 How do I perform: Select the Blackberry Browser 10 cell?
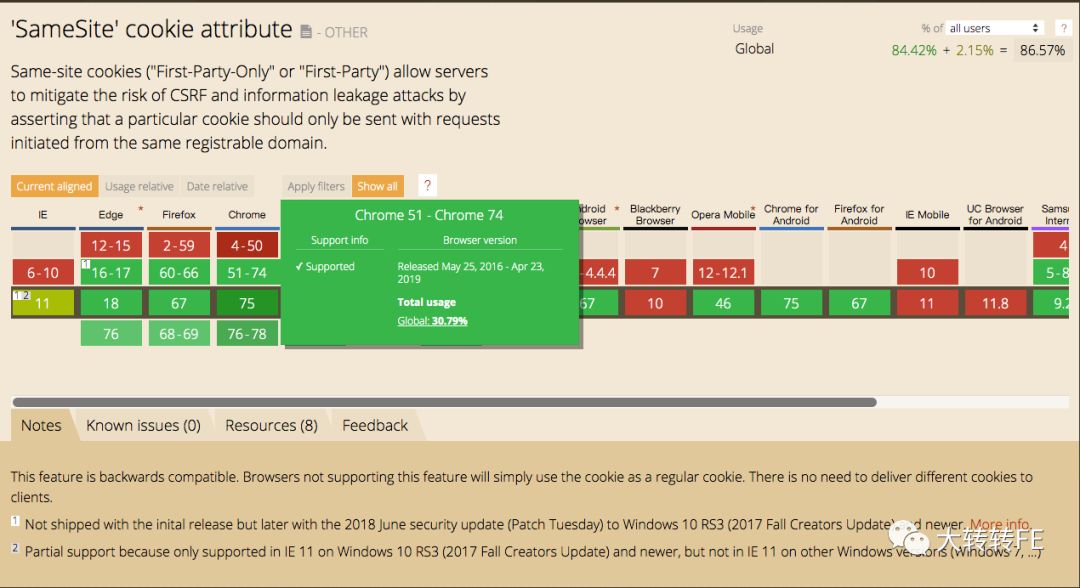(x=655, y=303)
